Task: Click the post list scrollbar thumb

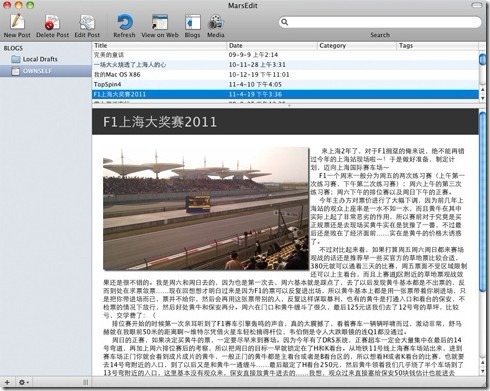Action: click(x=482, y=59)
